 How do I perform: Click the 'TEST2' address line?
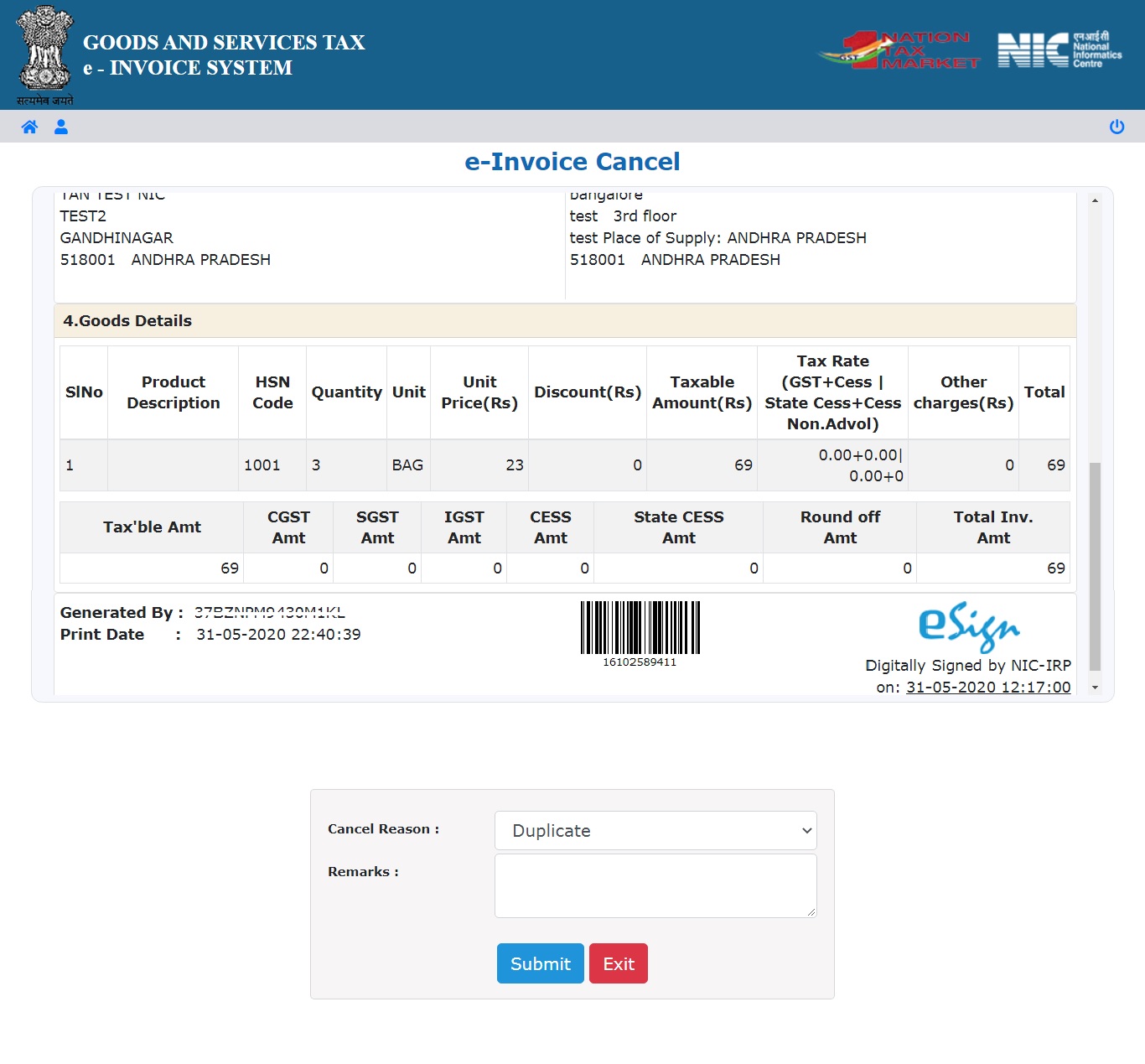pos(83,216)
